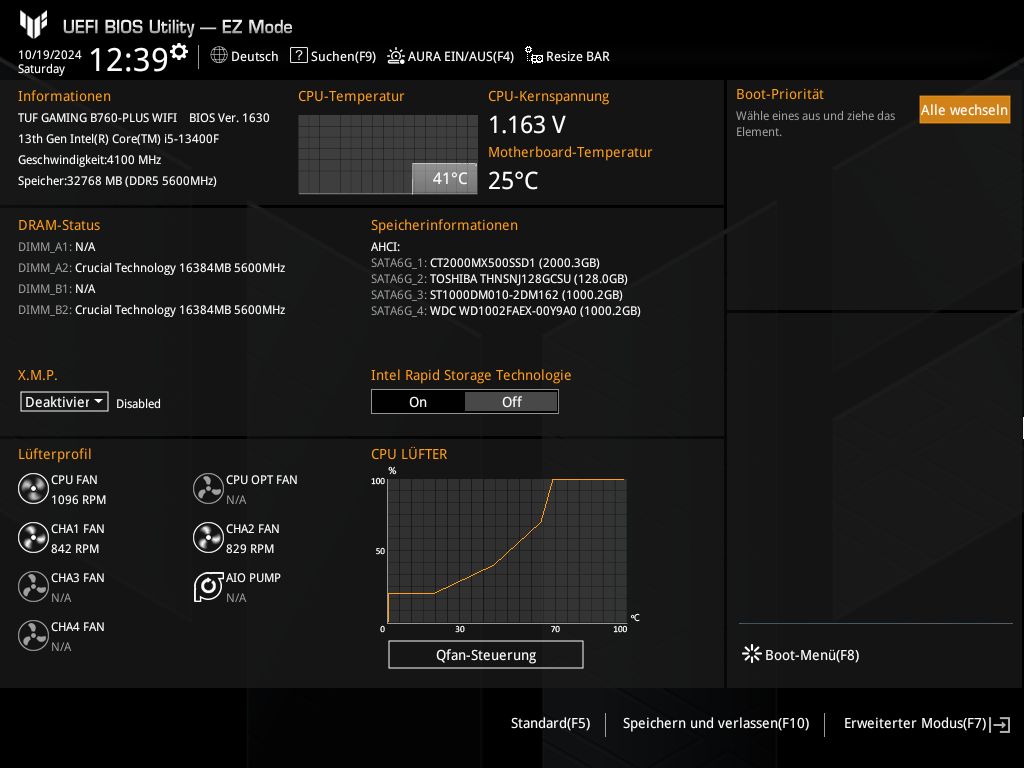
Task: Select SATA6G_1 CT2000MX500SSD1 entry
Action: coord(485,263)
